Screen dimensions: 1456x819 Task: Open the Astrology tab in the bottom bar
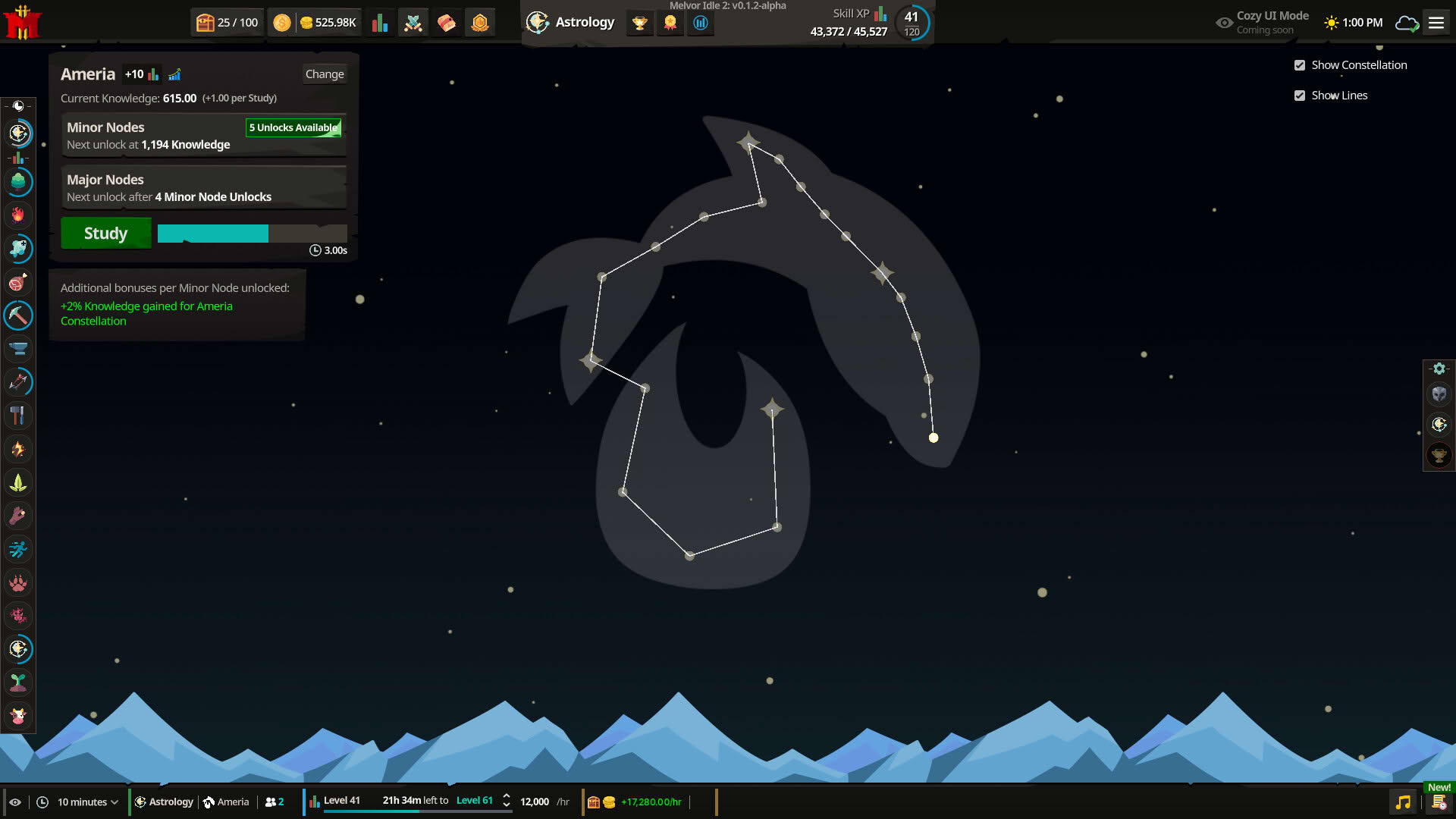pyautogui.click(x=164, y=802)
